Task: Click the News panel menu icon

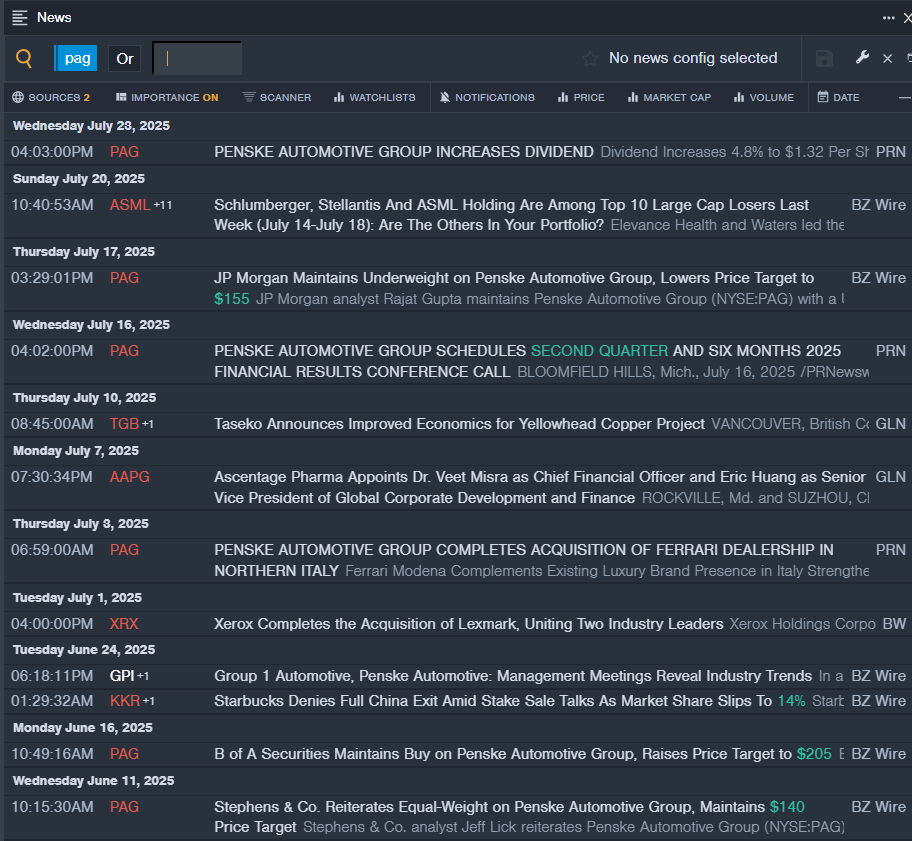Action: pos(20,17)
